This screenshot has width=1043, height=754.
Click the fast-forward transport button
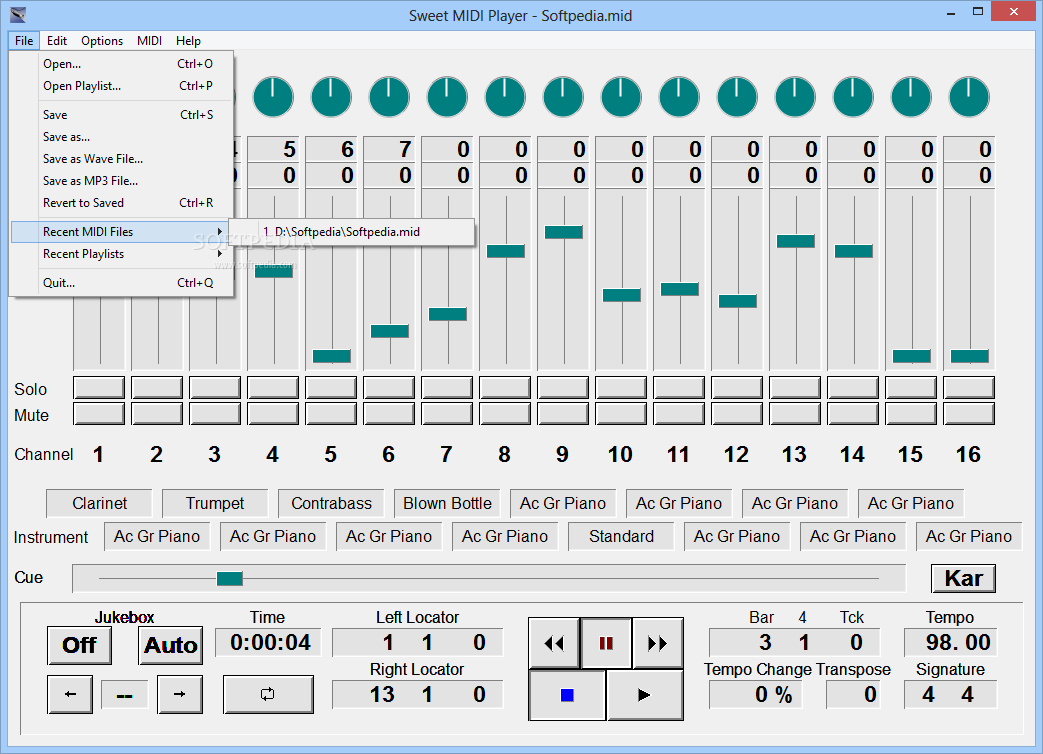(x=657, y=643)
